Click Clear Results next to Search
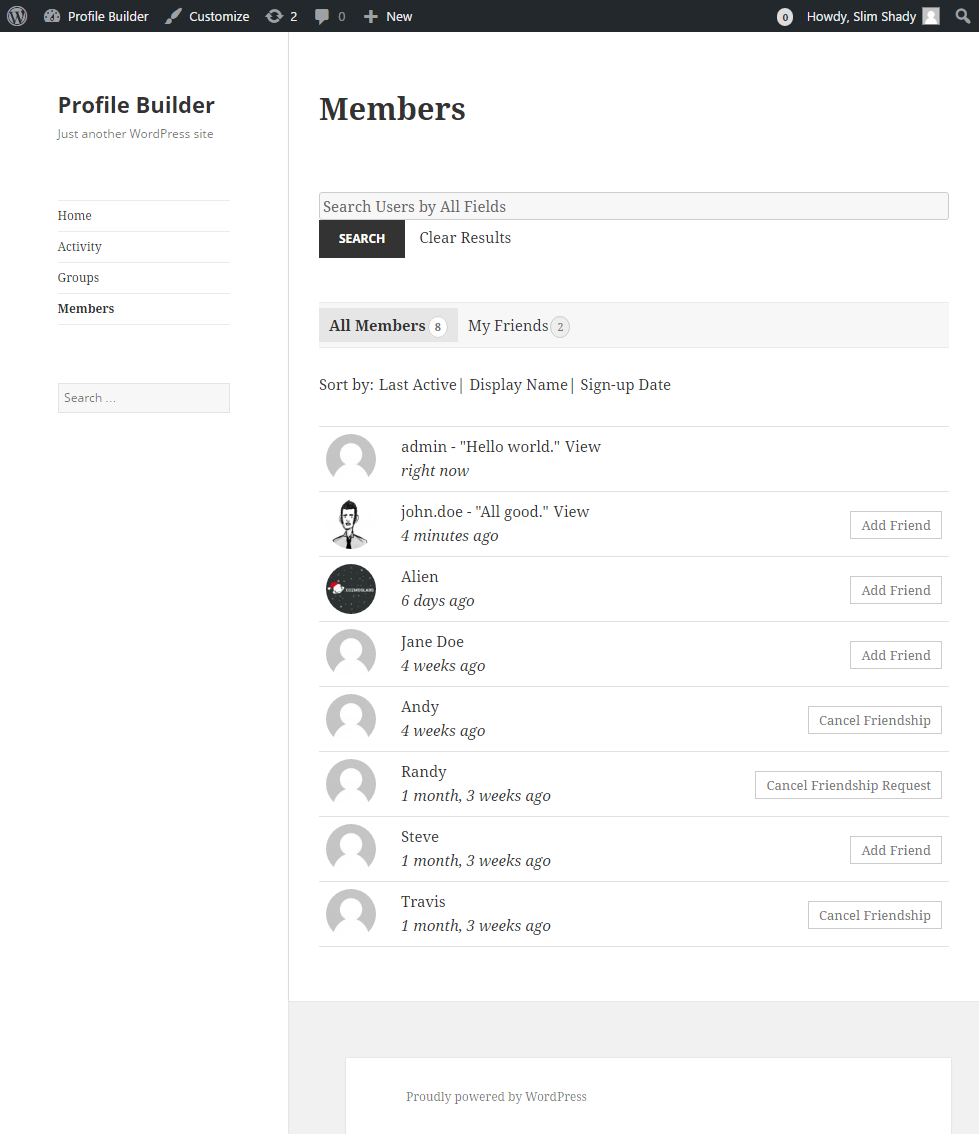Viewport: 979px width, 1134px height. 464,237
